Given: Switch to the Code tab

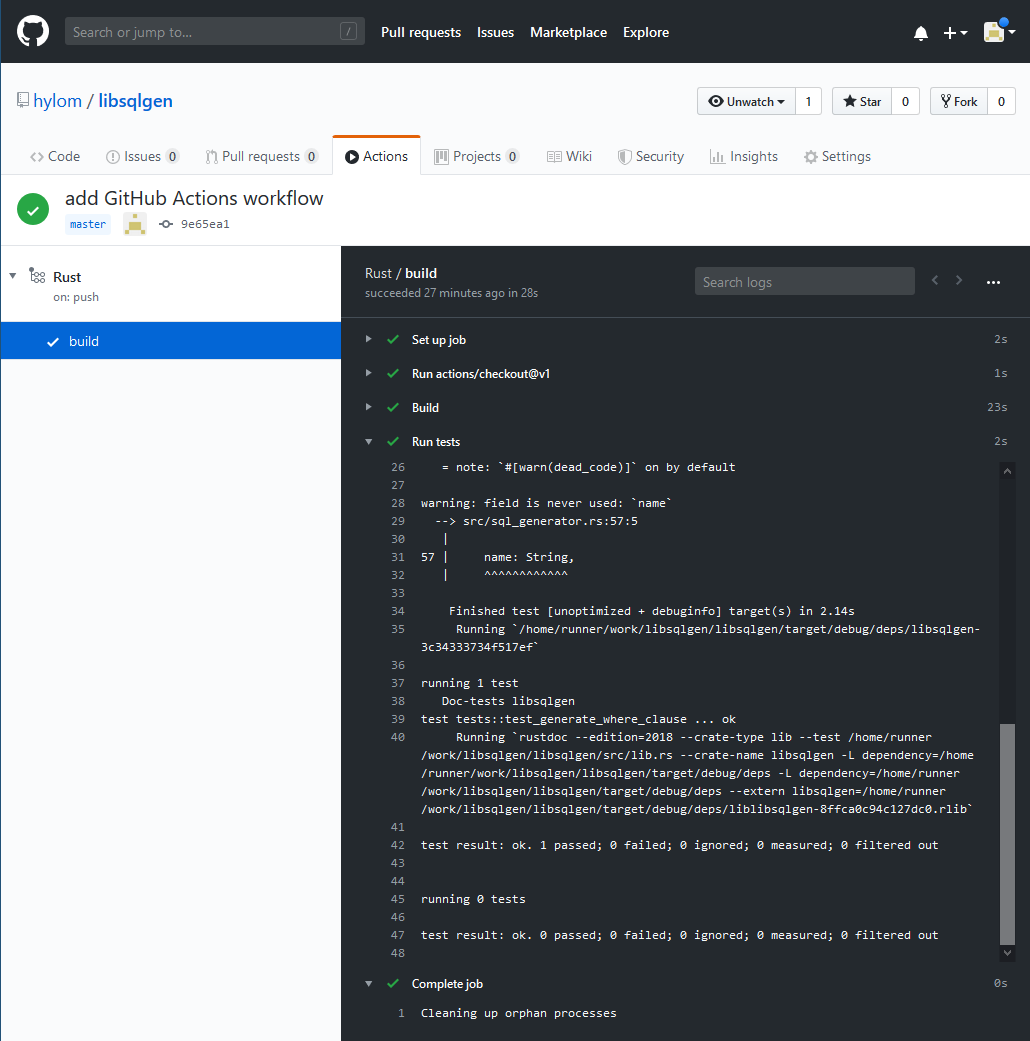Looking at the screenshot, I should click(x=55, y=157).
